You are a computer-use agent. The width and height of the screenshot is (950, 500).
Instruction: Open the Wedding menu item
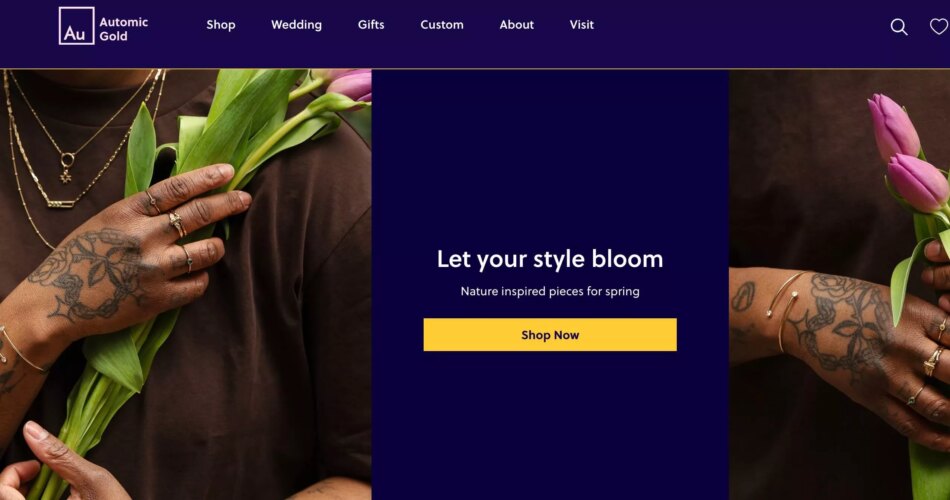[296, 25]
